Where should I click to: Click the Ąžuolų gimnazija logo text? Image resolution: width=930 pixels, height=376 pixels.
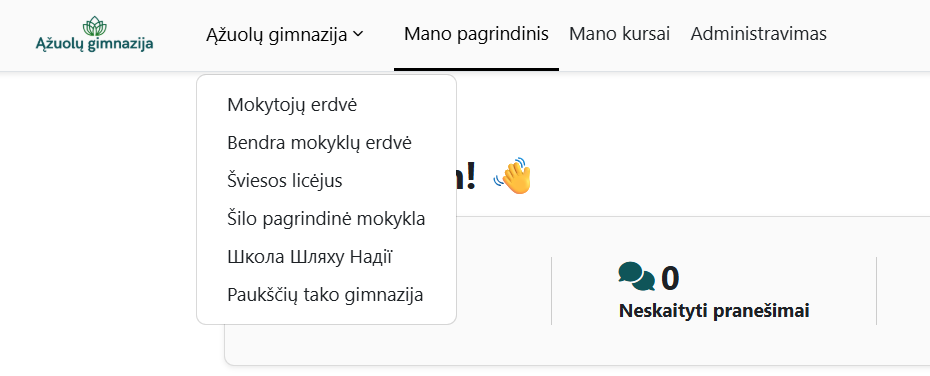(94, 44)
